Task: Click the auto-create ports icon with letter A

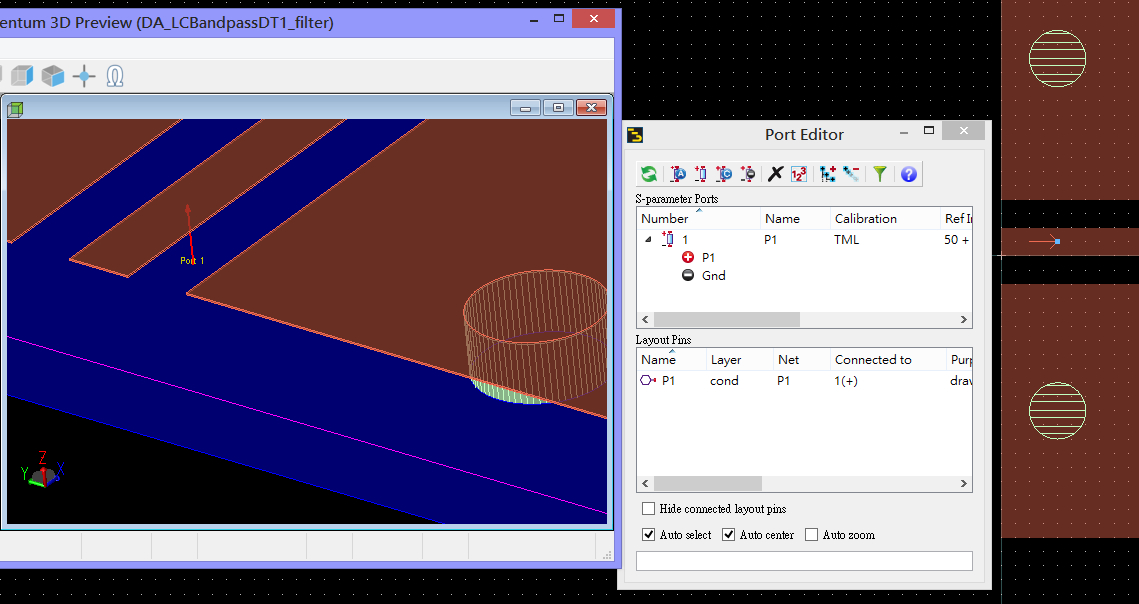Action: (678, 174)
